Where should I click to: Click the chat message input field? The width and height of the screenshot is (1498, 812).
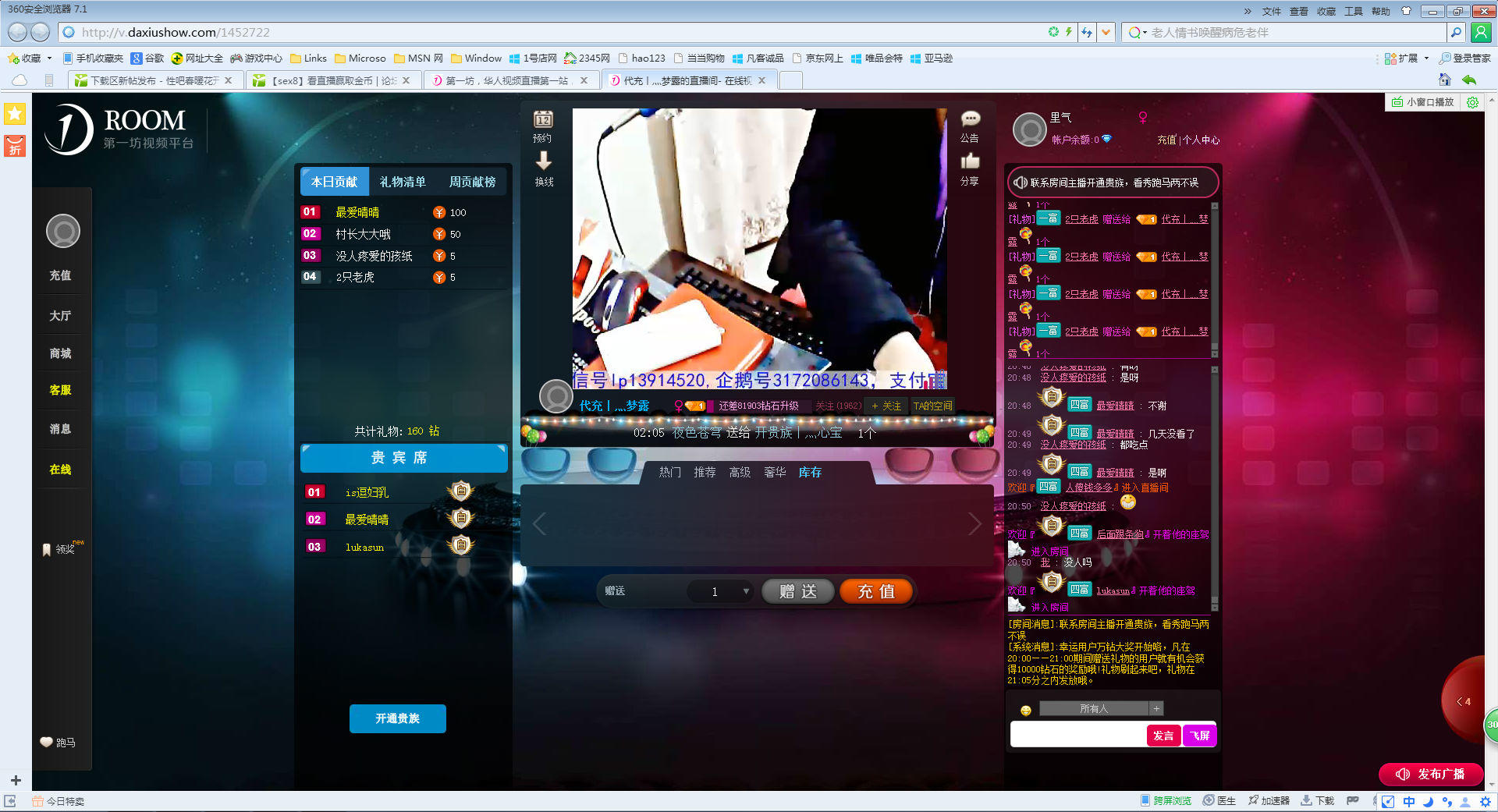1077,735
